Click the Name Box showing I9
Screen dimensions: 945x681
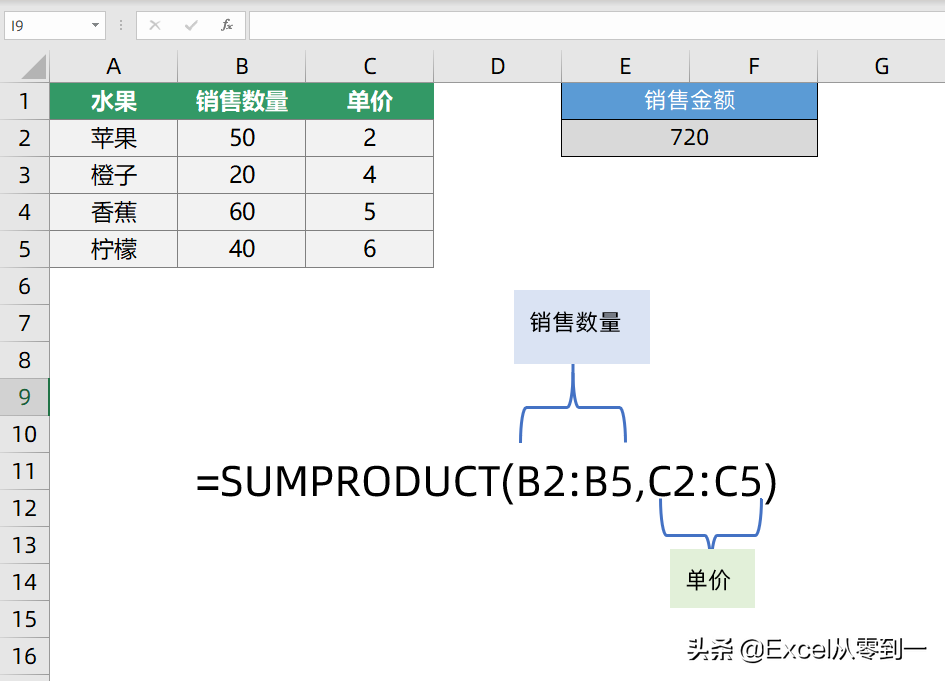tap(55, 25)
